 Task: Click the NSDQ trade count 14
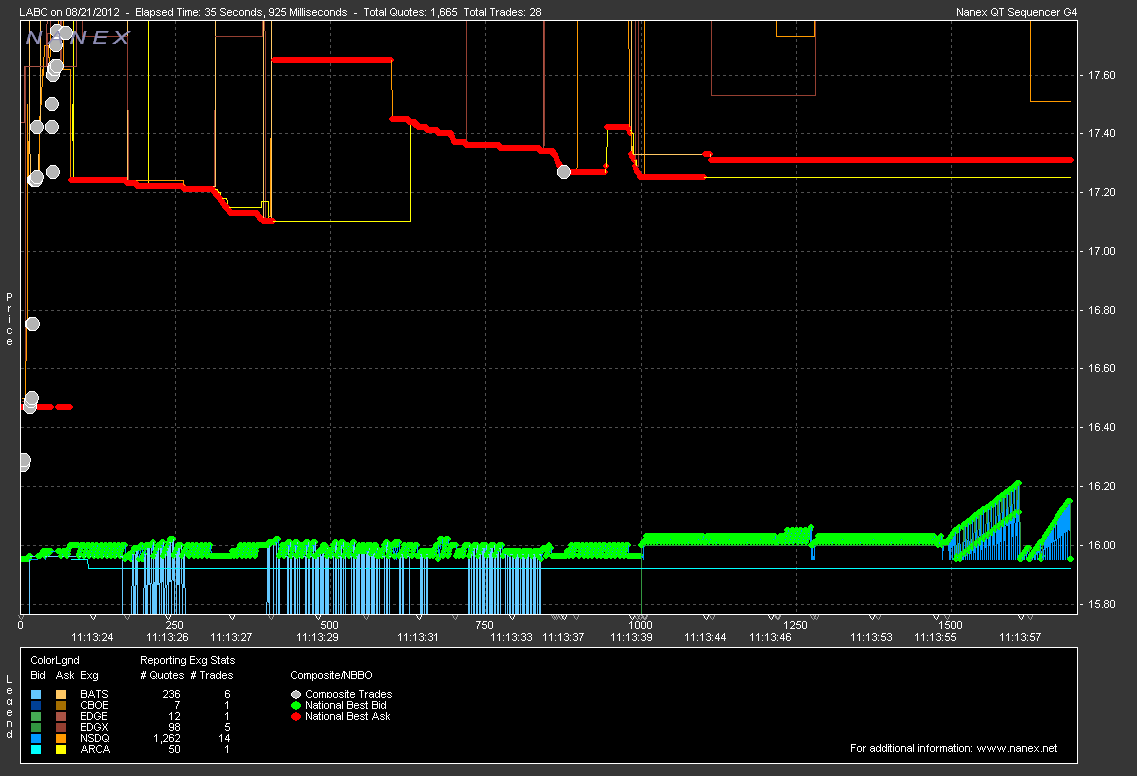pos(224,738)
